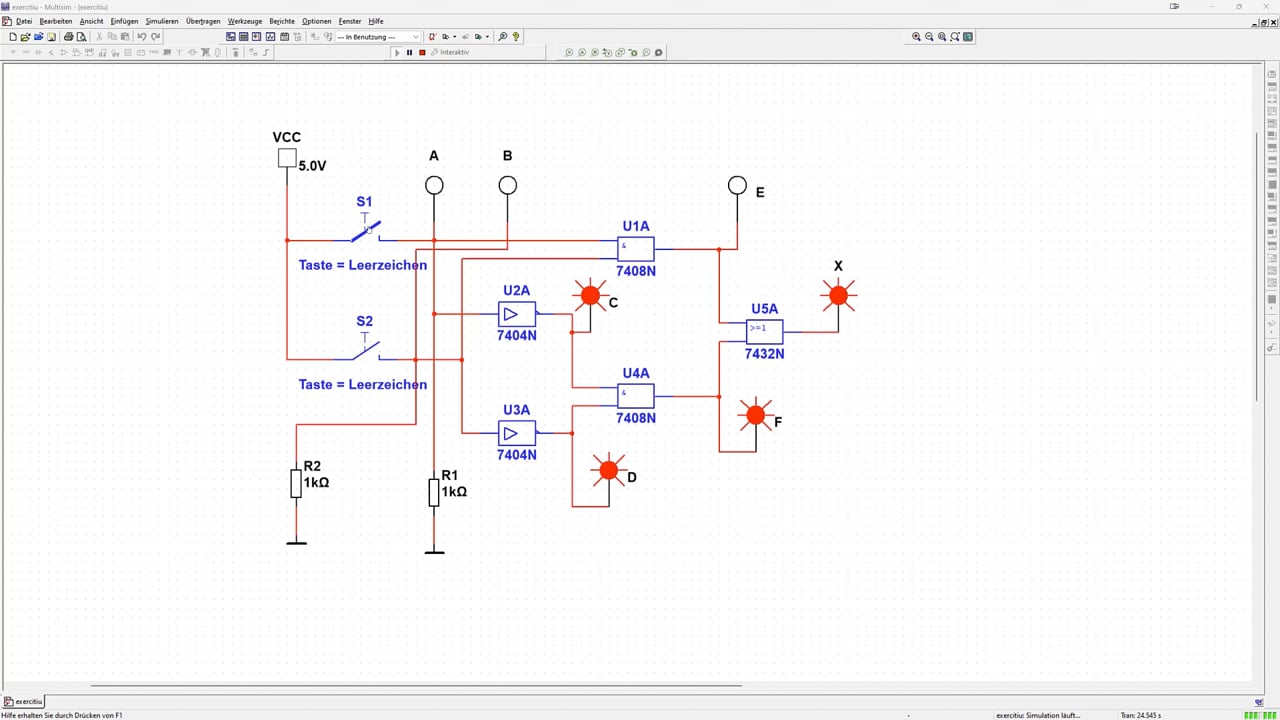1280x720 pixels.
Task: Open the Werkzeuge menu
Action: click(245, 21)
